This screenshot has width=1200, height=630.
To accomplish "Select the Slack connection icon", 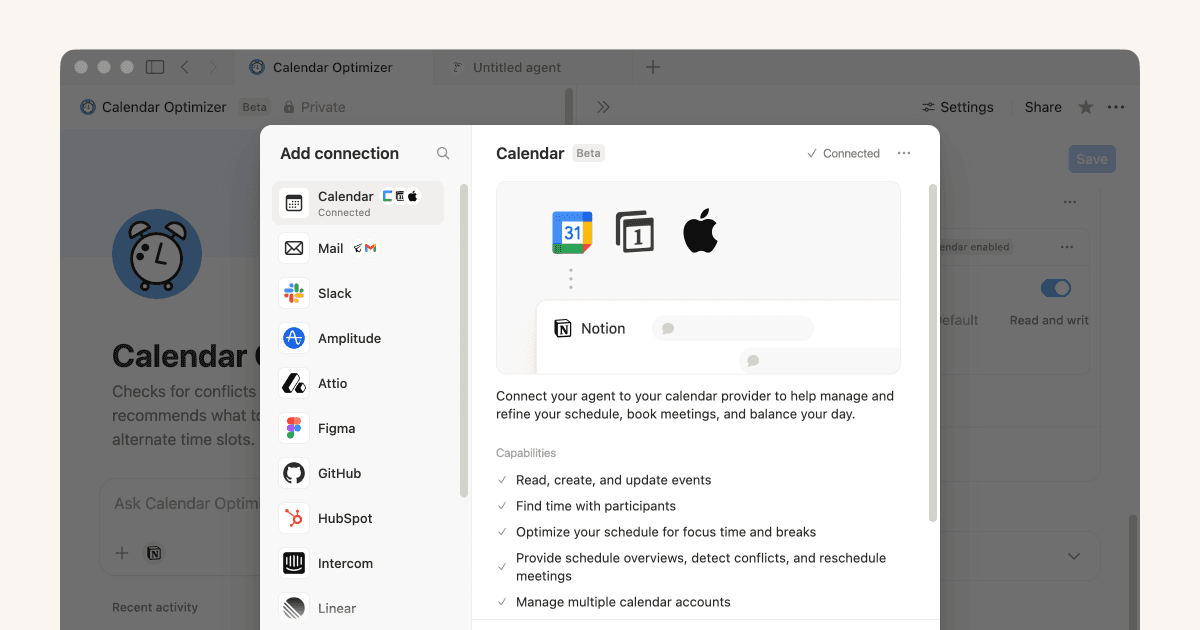I will point(294,293).
